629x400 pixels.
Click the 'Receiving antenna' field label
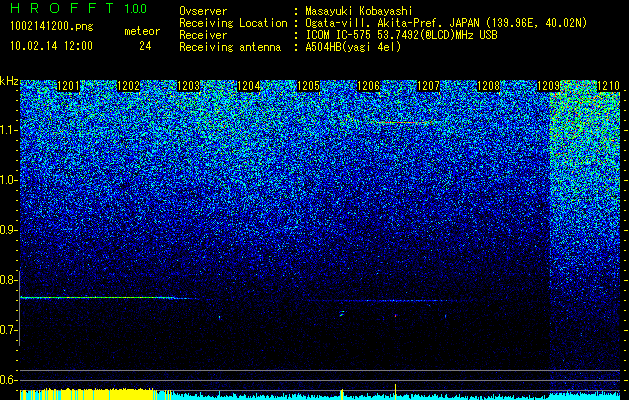(230, 47)
